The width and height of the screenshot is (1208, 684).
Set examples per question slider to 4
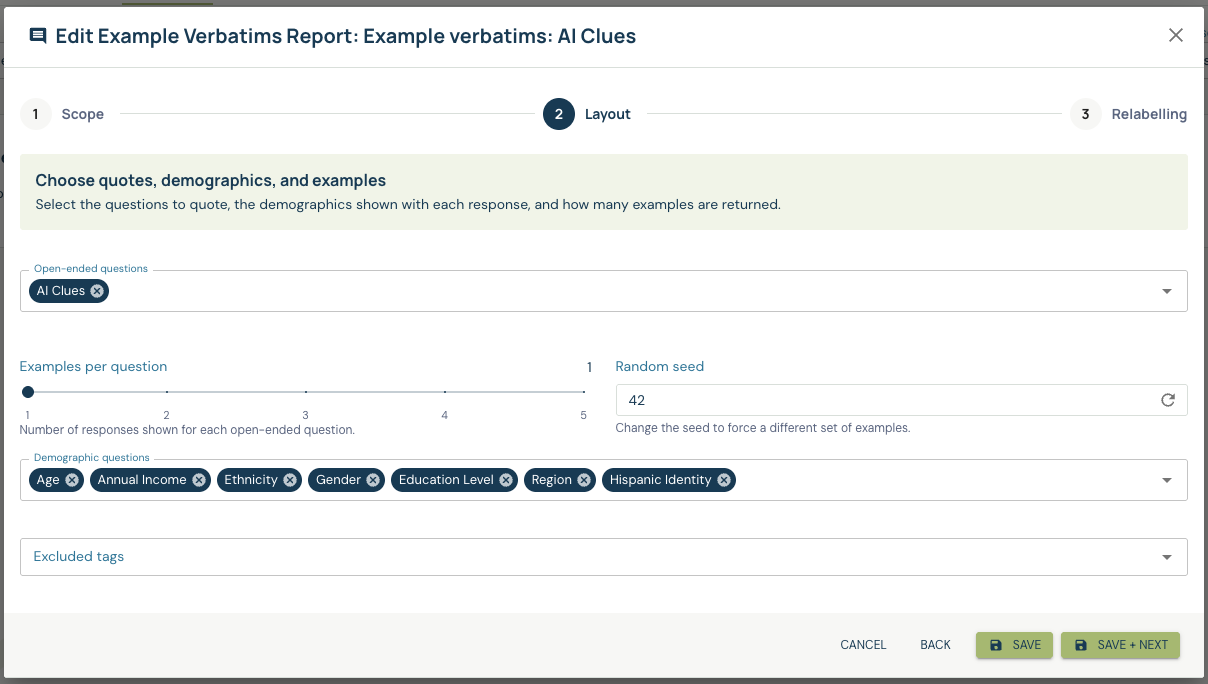[x=445, y=392]
